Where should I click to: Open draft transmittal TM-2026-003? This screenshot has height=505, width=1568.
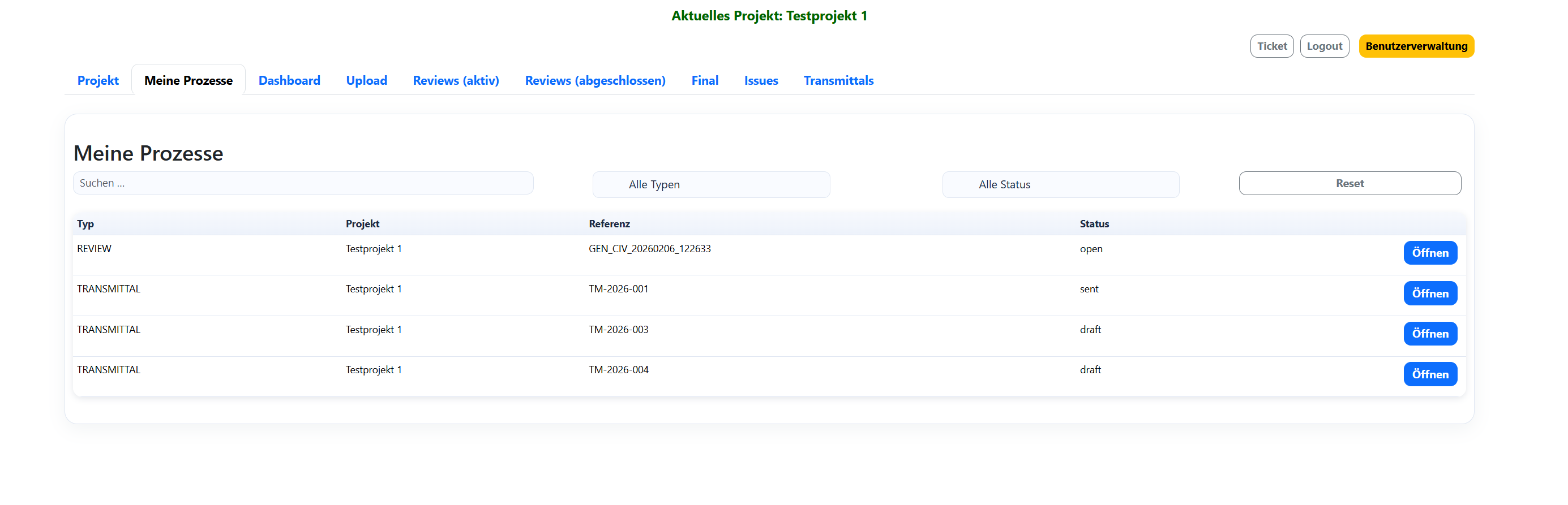pos(1429,334)
